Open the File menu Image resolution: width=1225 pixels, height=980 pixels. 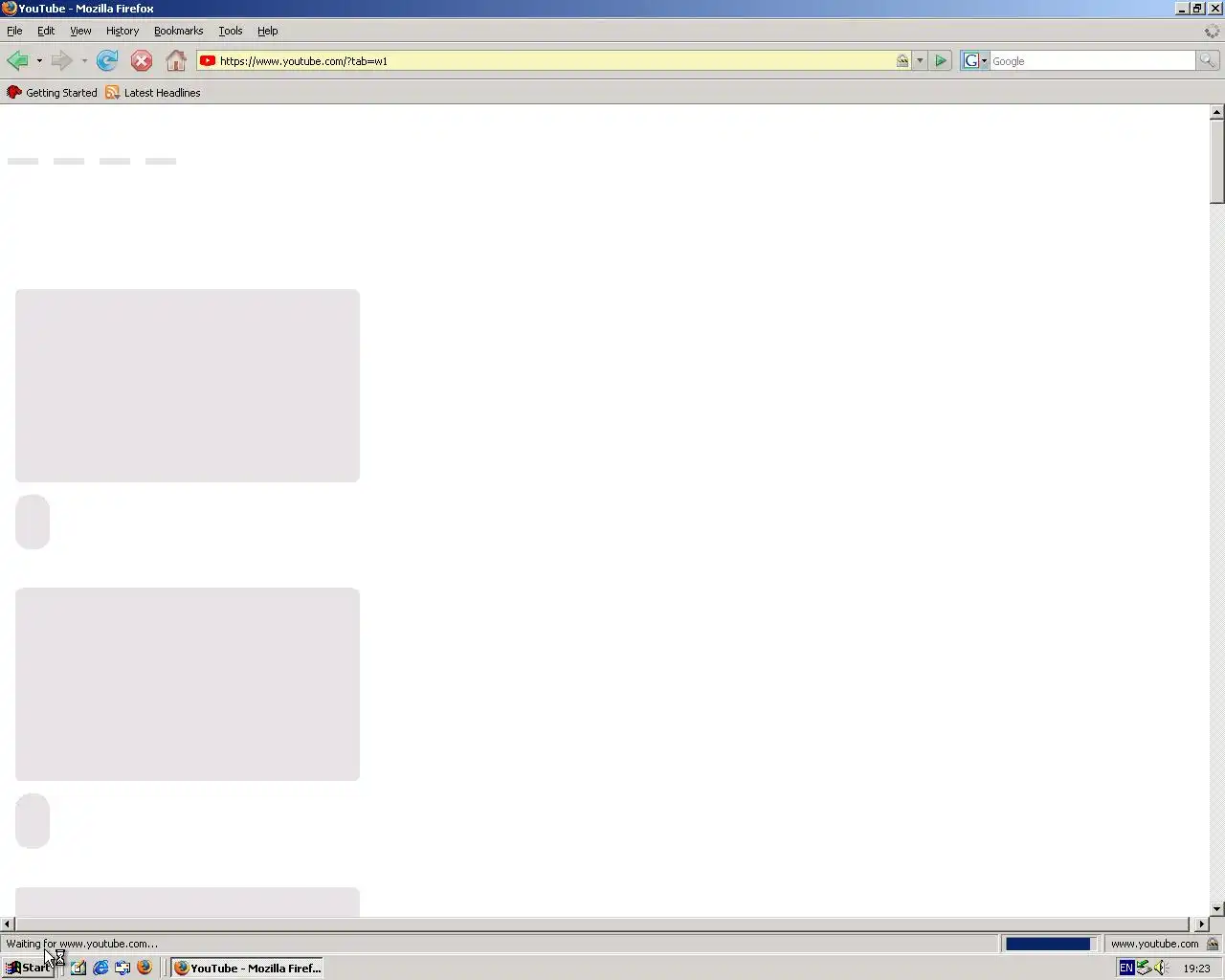[x=14, y=31]
